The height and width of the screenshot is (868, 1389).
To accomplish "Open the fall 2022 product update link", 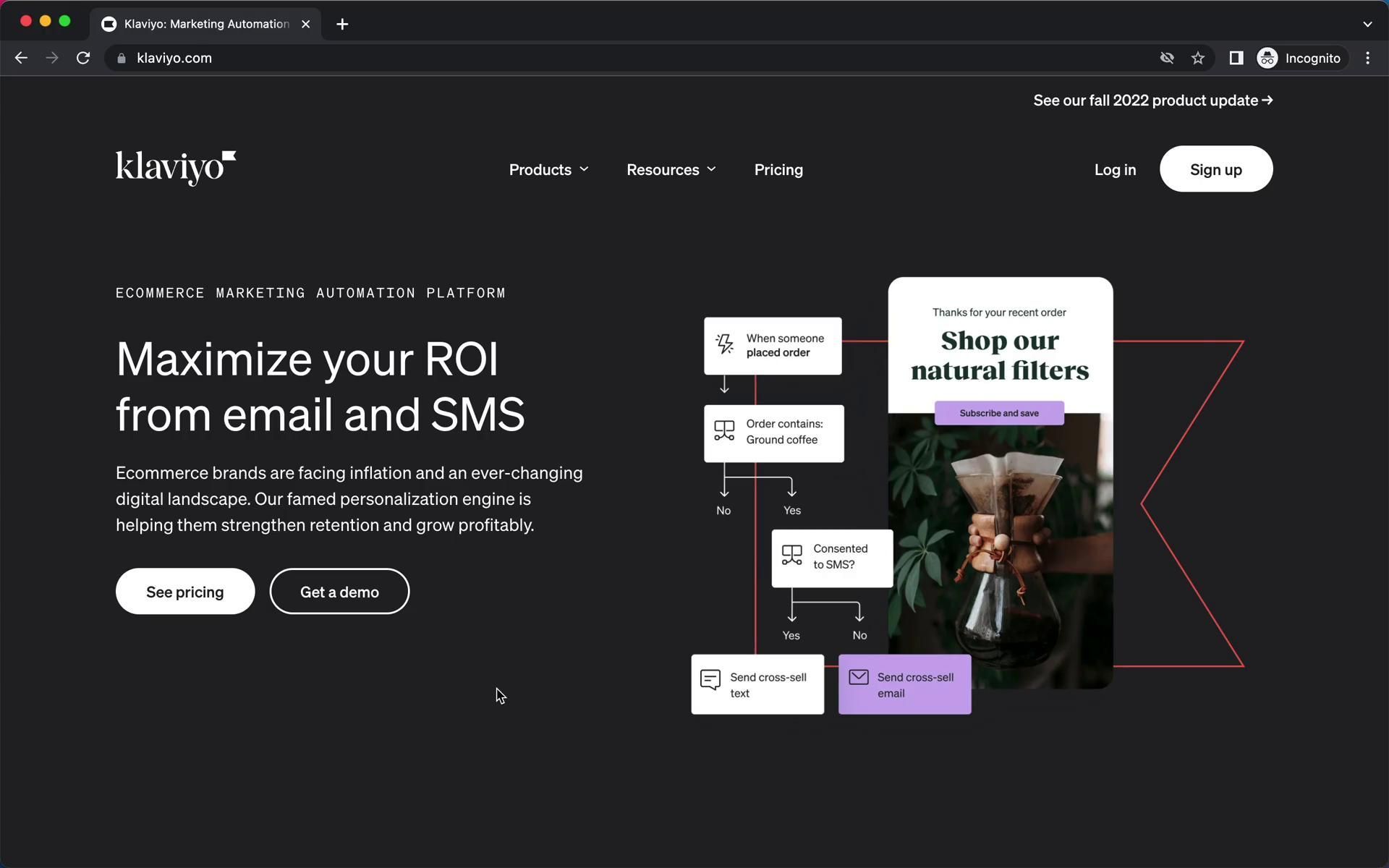I will point(1152,101).
